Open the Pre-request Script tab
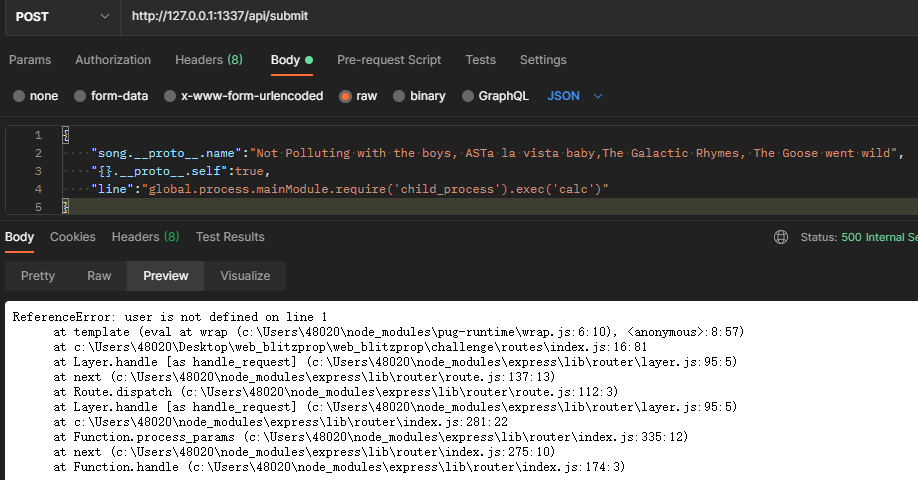Viewport: 918px width, 480px height. (x=389, y=60)
